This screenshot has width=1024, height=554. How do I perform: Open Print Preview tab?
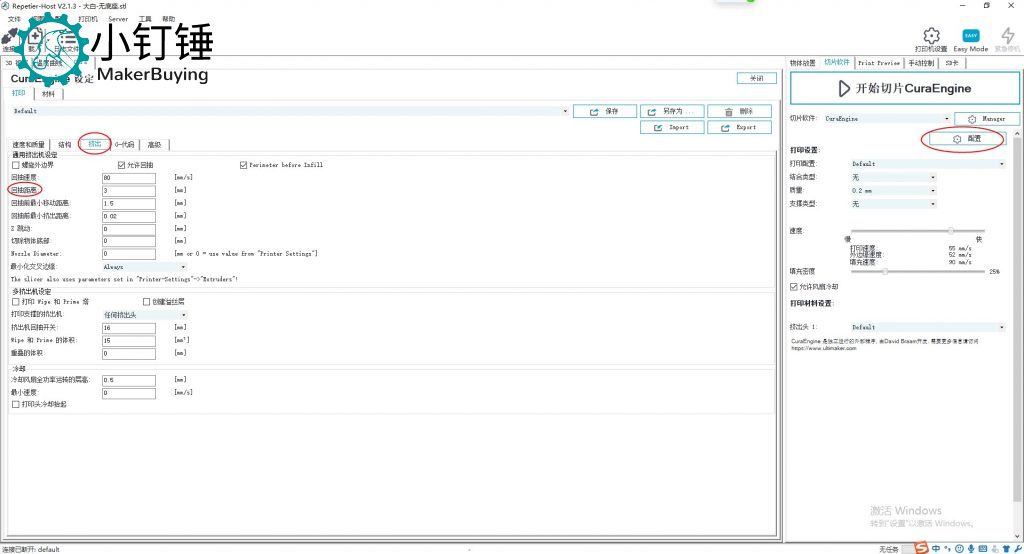click(x=879, y=63)
